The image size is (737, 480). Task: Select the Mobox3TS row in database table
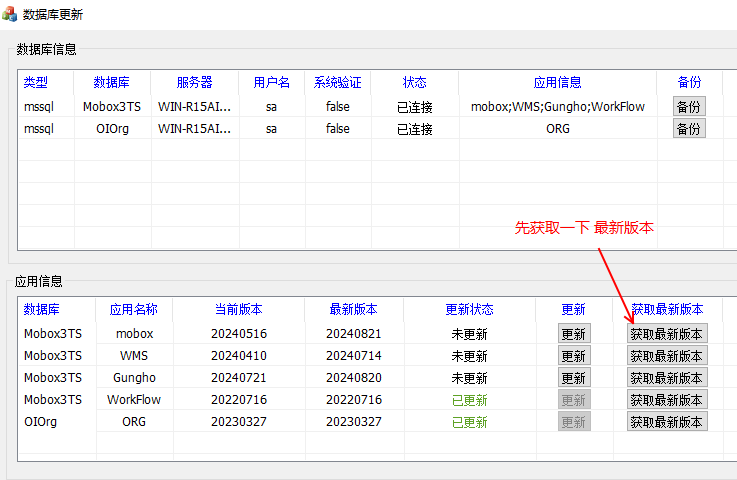pyautogui.click(x=112, y=107)
